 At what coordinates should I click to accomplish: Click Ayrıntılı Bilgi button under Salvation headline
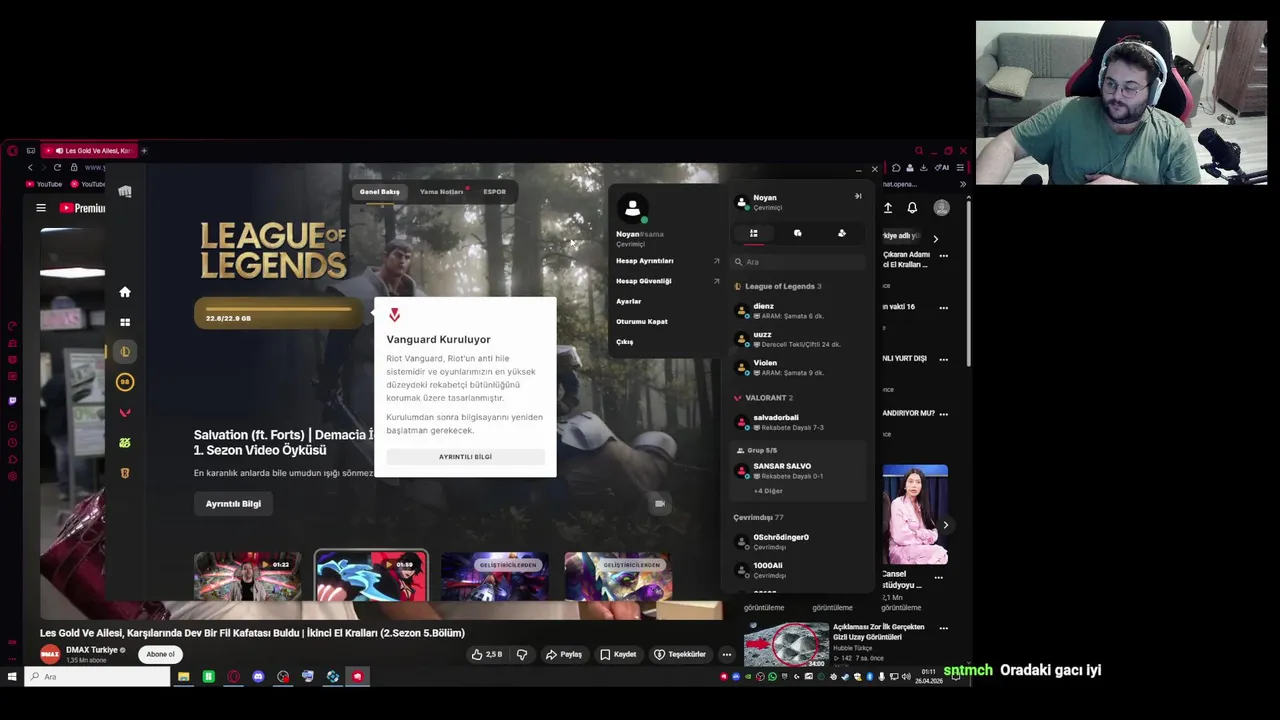tap(233, 504)
